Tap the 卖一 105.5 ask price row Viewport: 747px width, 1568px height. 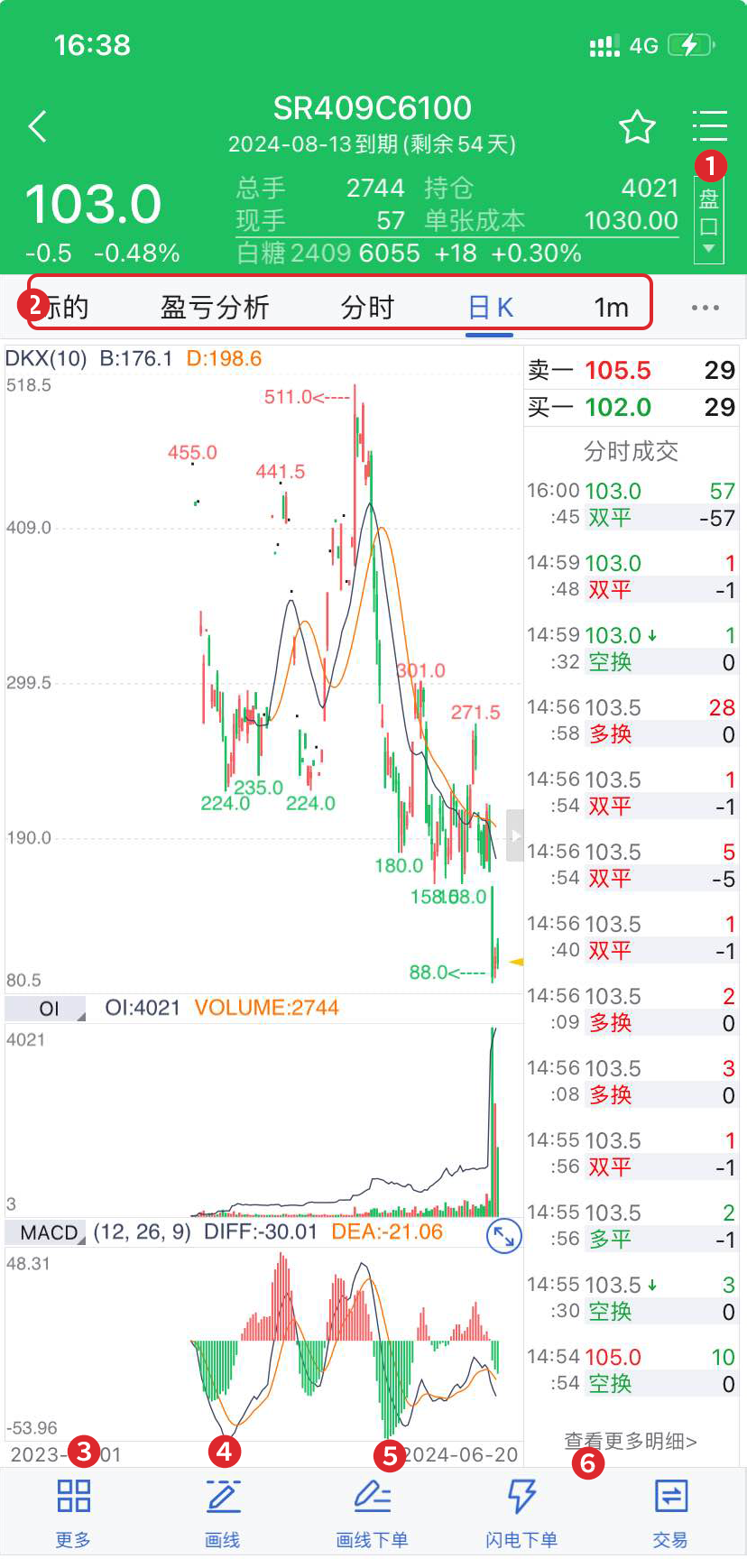pos(631,370)
